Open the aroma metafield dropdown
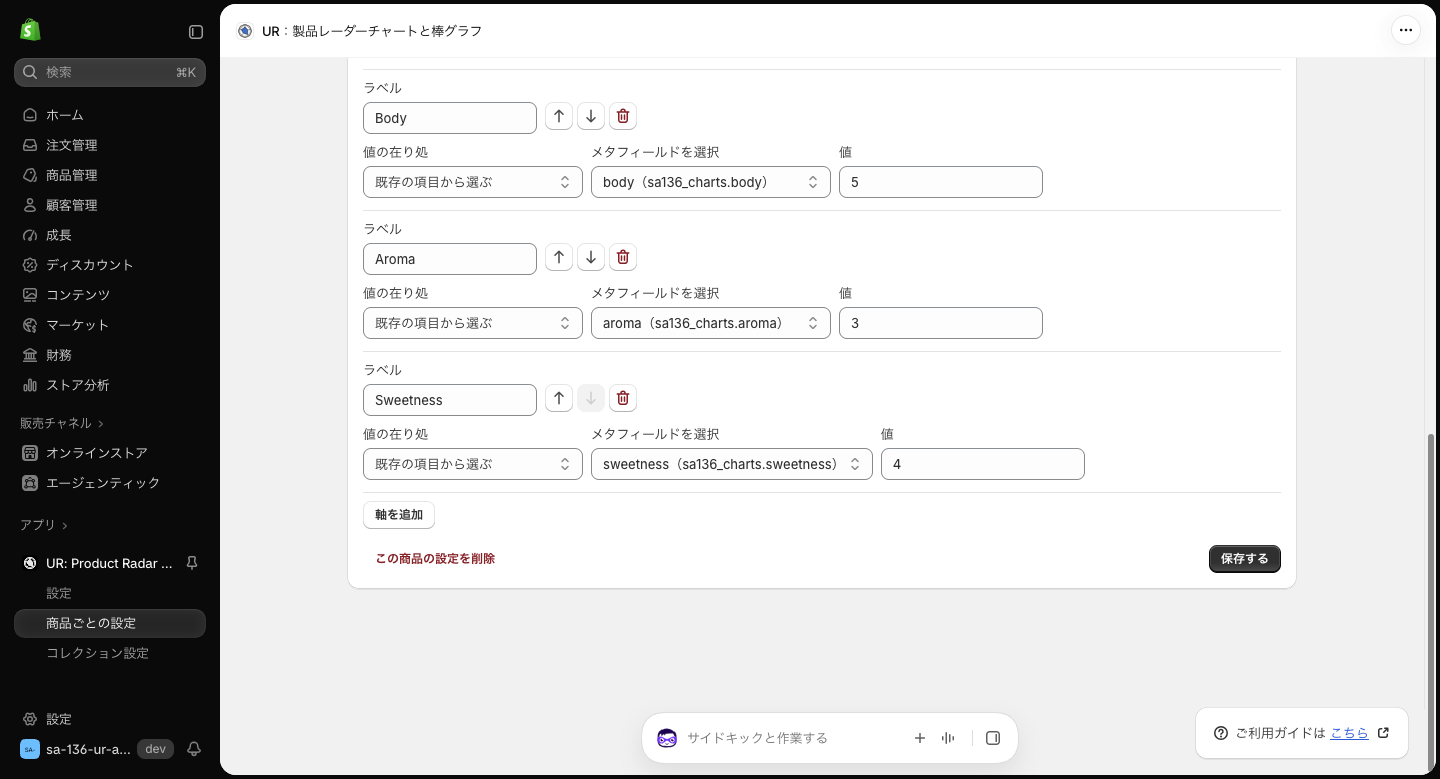Screen dimensions: 1440x779 (x=711, y=323)
